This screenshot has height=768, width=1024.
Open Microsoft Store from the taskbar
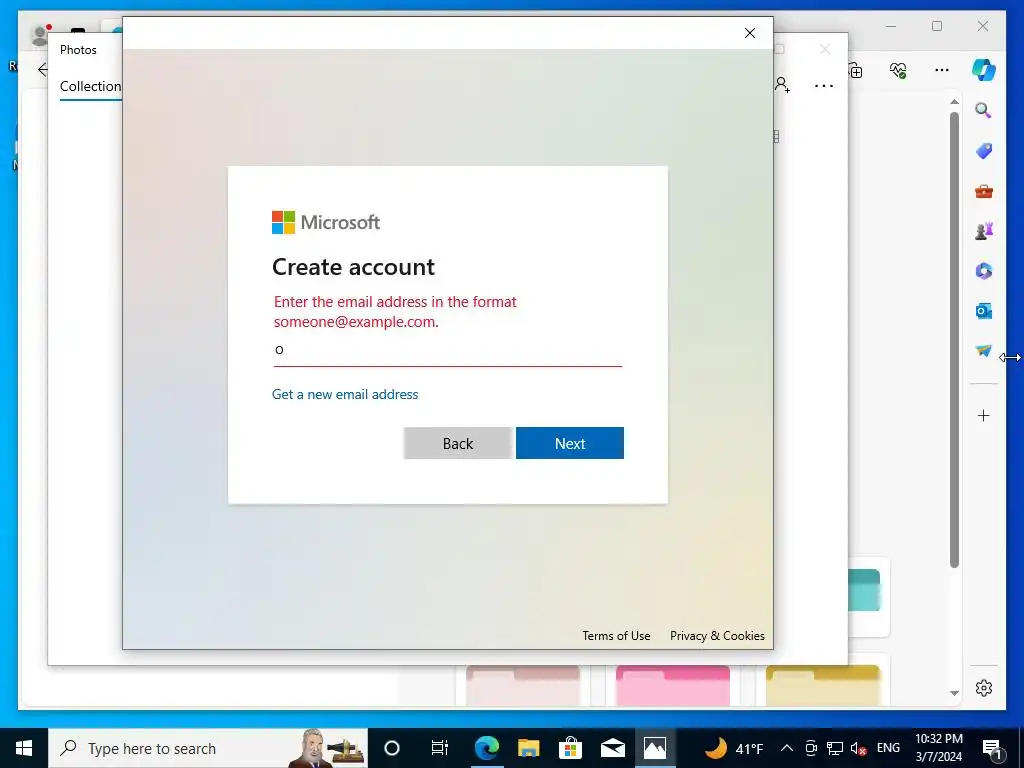coord(570,748)
